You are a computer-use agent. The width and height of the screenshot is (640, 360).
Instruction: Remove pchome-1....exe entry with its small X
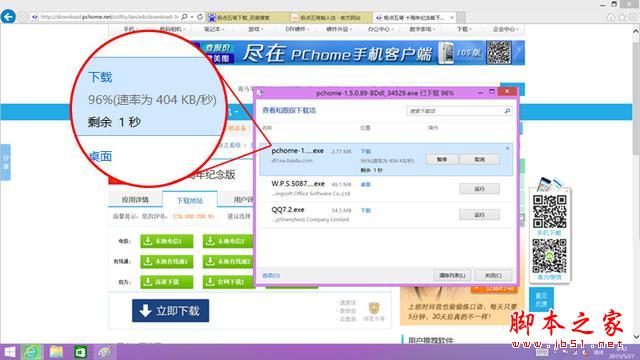pos(507,148)
